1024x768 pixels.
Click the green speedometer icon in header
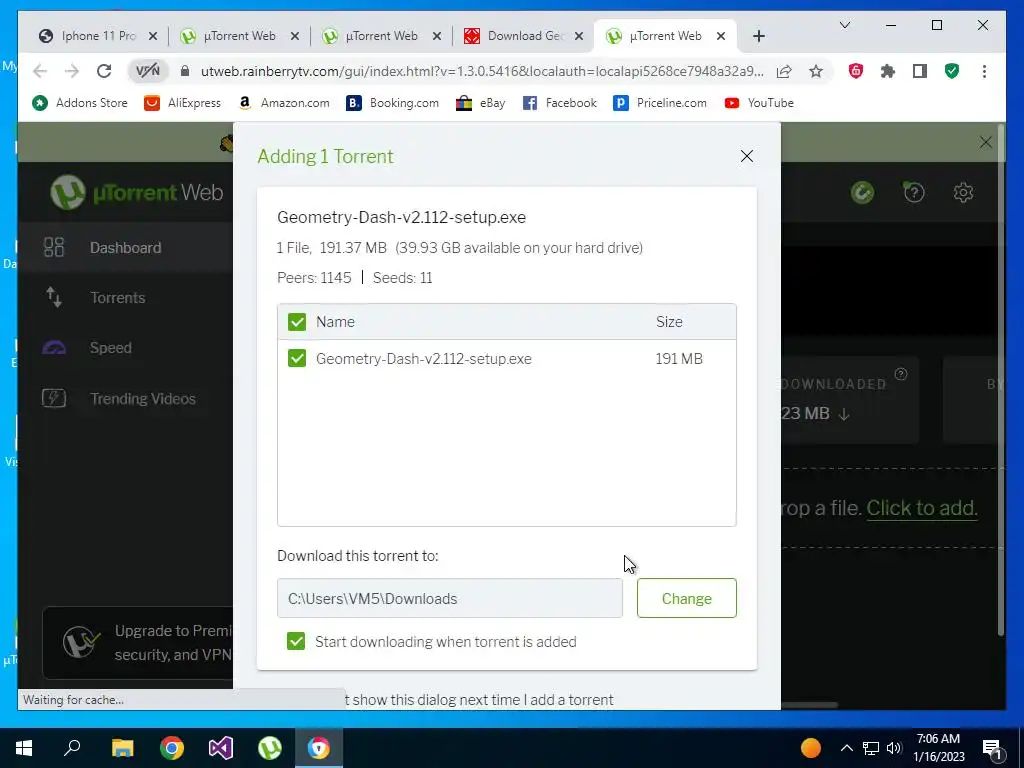[862, 193]
